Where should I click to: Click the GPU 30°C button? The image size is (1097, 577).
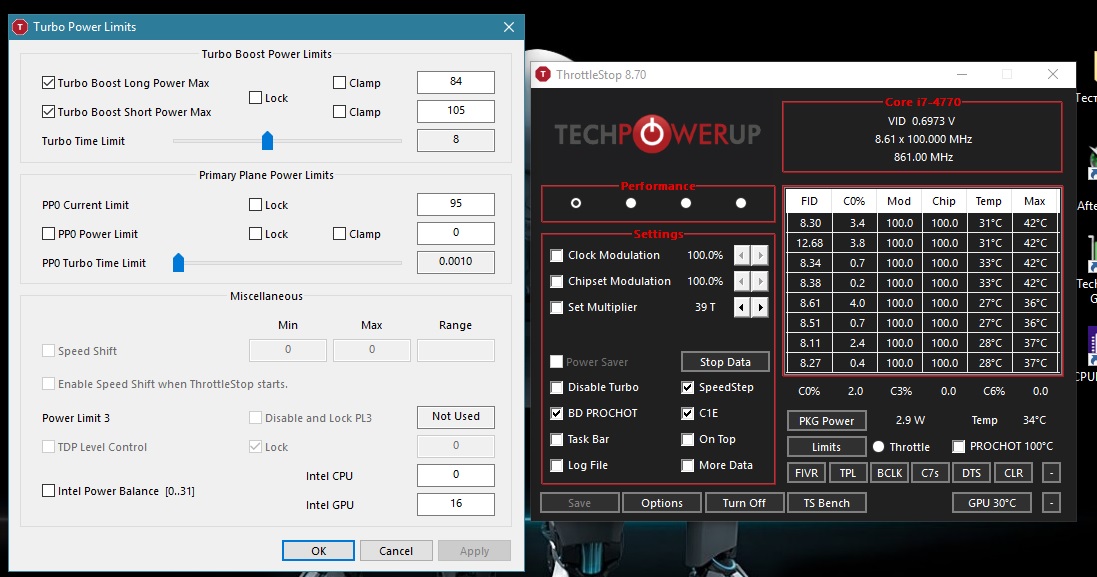click(x=991, y=503)
